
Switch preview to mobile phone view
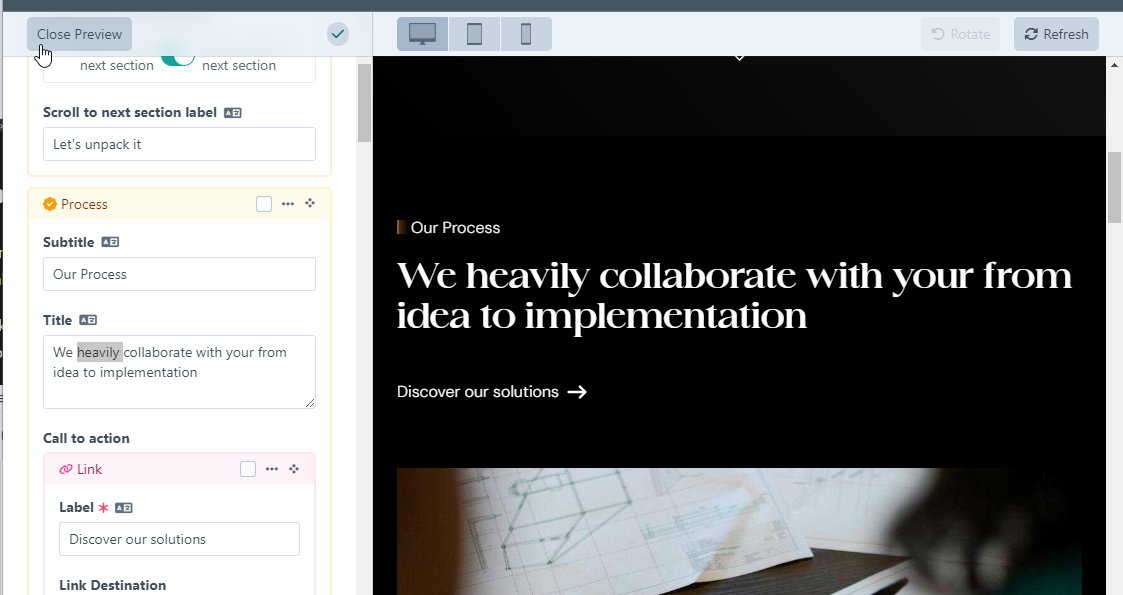pyautogui.click(x=526, y=34)
